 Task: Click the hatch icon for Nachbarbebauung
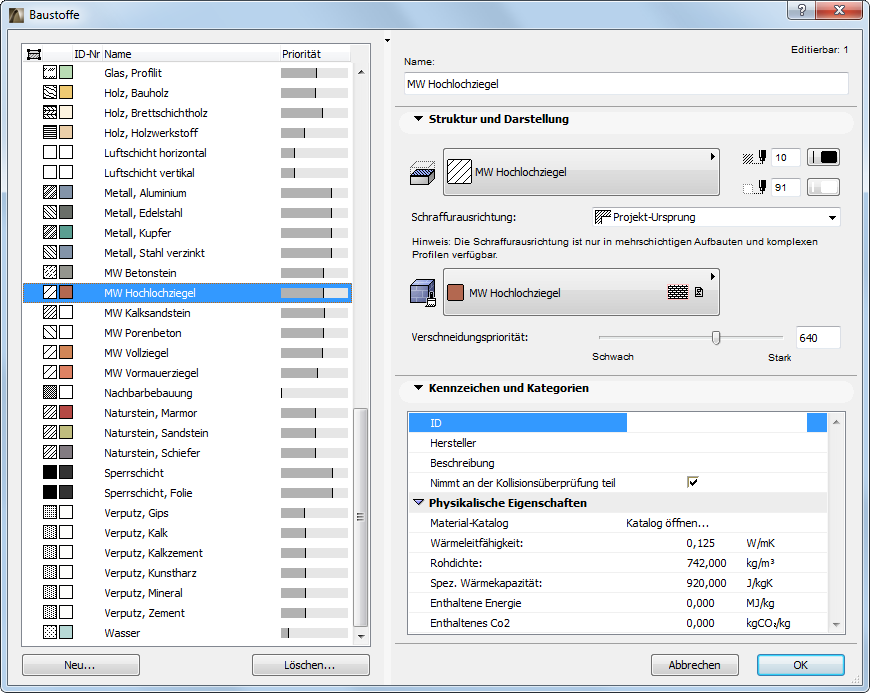50,392
